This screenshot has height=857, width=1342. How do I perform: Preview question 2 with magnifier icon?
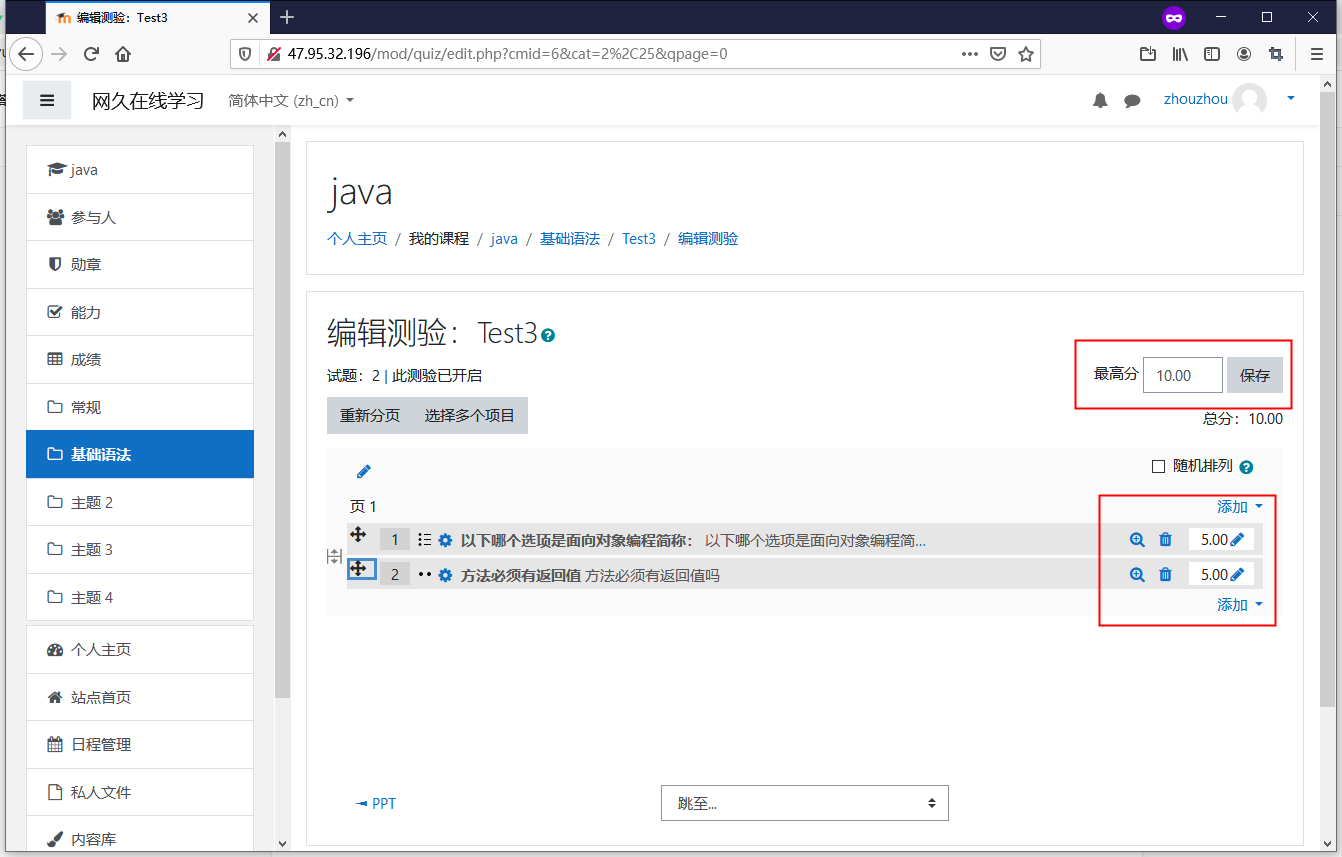[1137, 575]
